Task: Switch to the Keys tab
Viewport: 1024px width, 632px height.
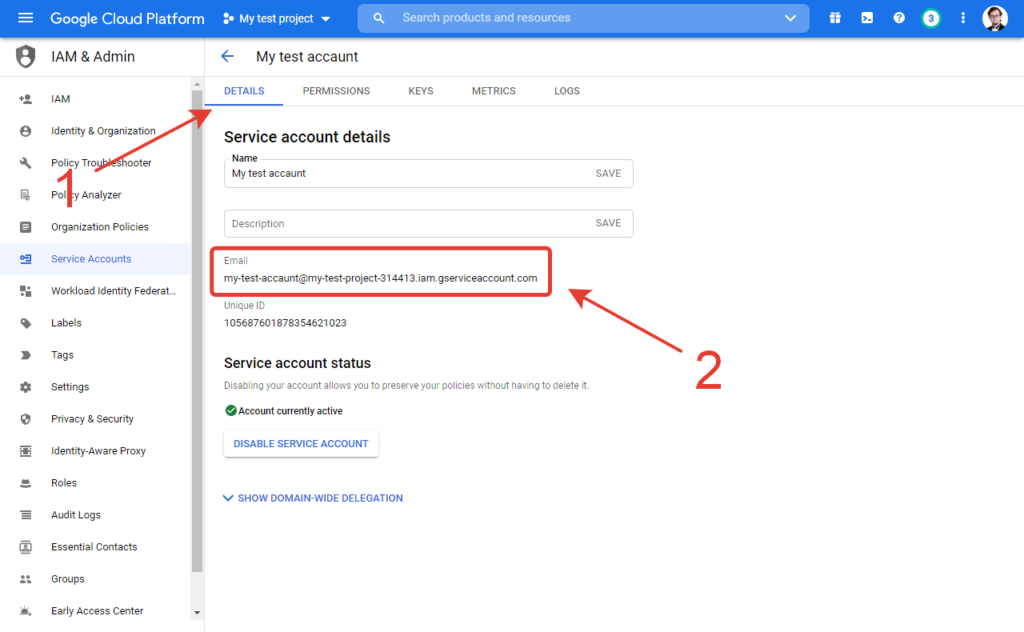Action: pyautogui.click(x=421, y=91)
